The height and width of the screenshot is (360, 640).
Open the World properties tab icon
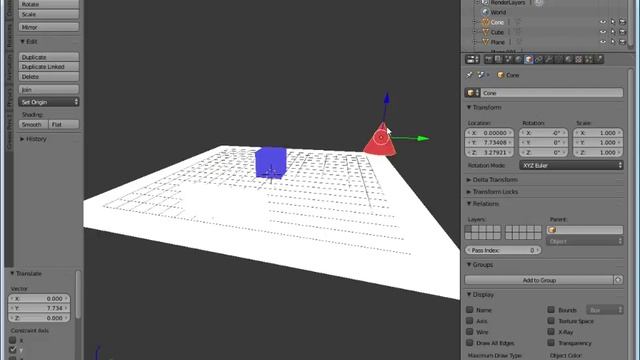[x=518, y=59]
